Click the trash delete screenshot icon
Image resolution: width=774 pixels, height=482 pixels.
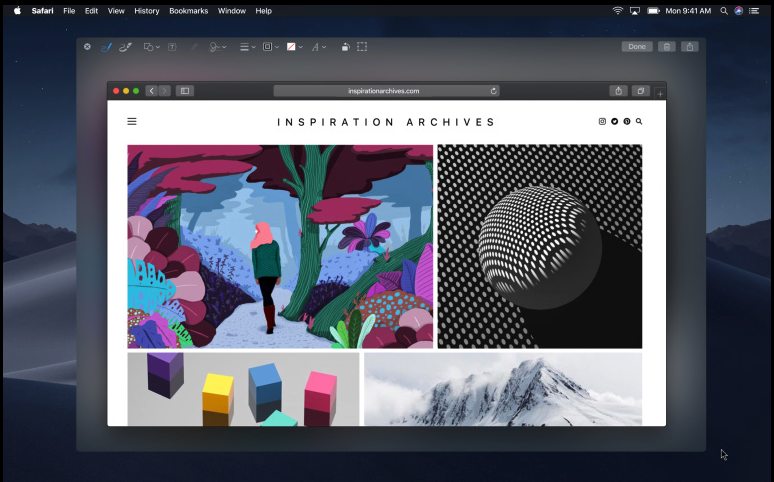coord(666,46)
